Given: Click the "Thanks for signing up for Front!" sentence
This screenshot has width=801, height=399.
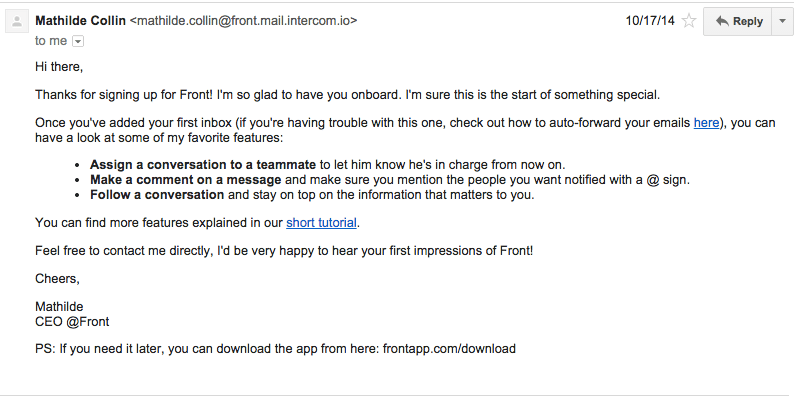Looking at the screenshot, I should [124, 95].
